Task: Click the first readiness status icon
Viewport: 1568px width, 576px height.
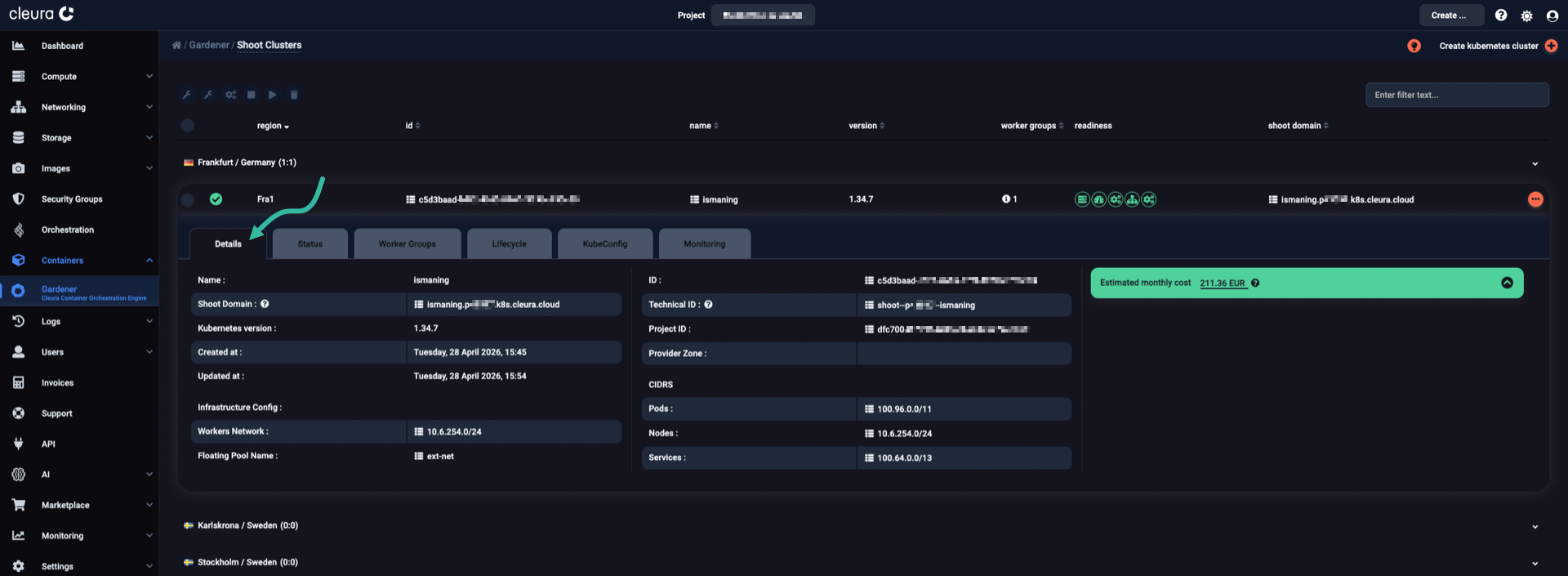Action: 1082,199
